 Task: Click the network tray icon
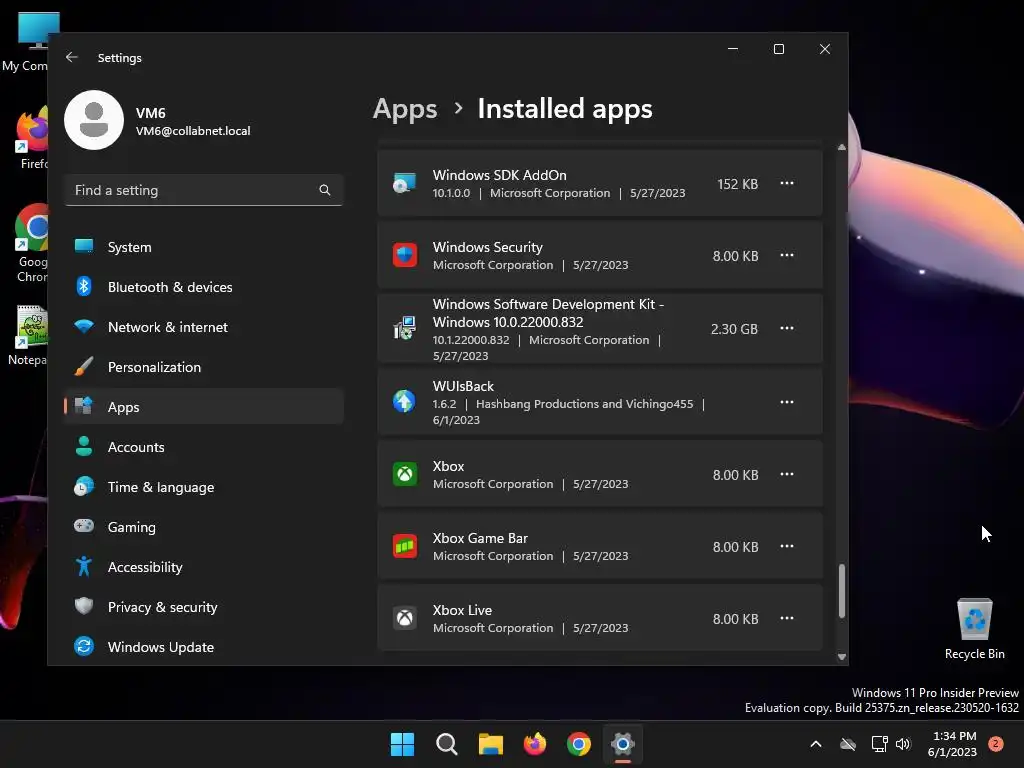click(880, 744)
